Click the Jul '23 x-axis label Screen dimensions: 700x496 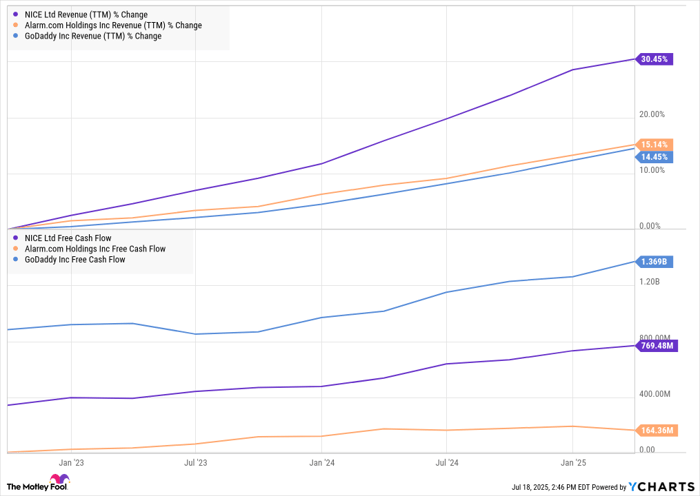pyautogui.click(x=196, y=463)
